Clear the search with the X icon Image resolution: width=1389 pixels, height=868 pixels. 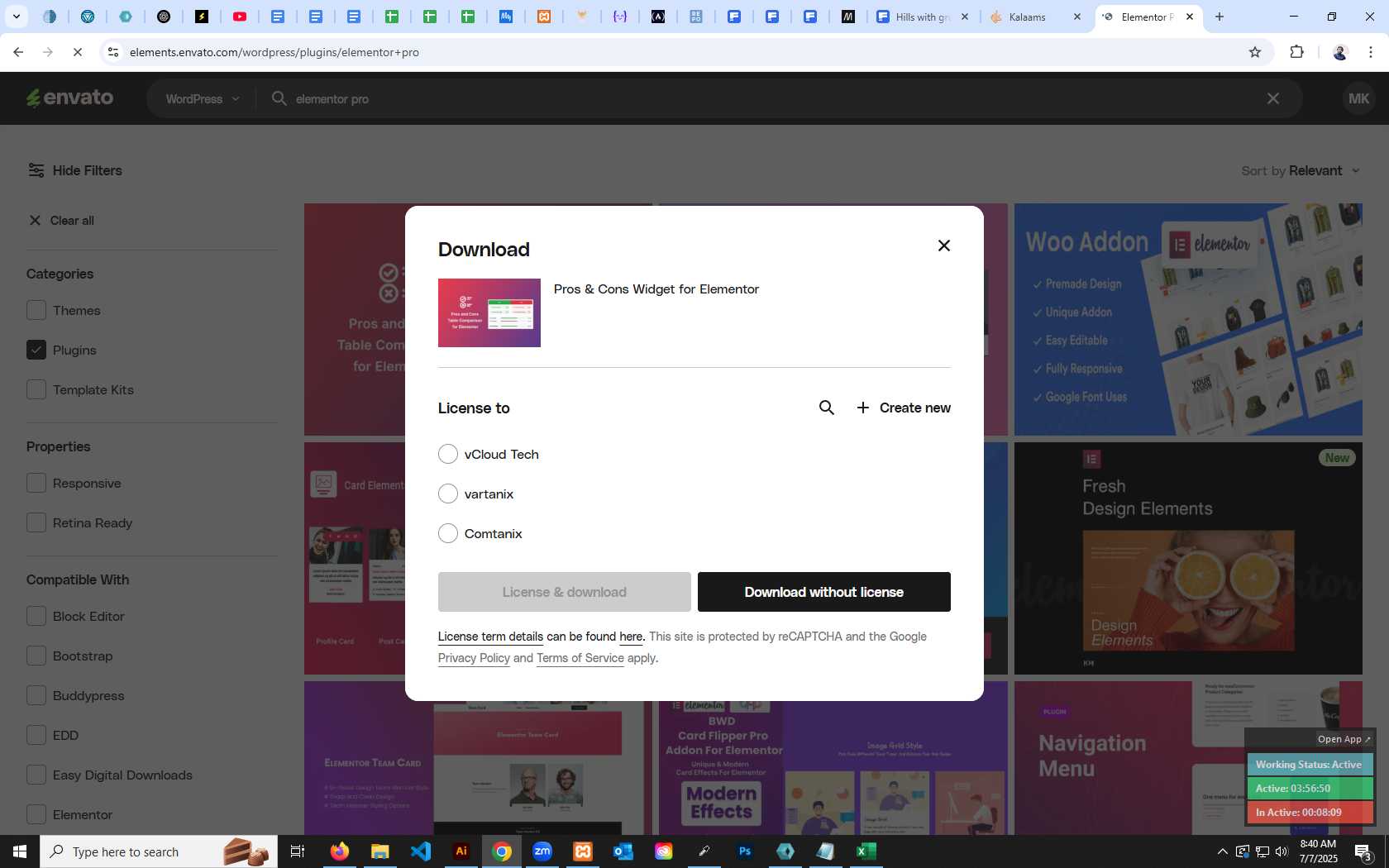coord(1273,98)
